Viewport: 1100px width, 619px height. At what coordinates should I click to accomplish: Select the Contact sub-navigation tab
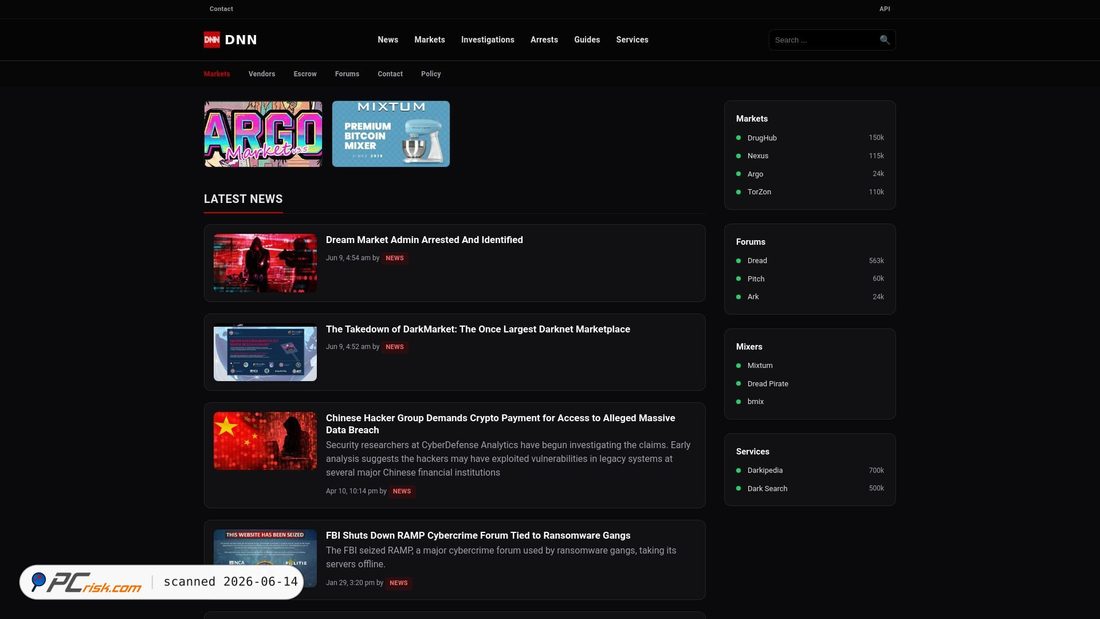click(390, 74)
